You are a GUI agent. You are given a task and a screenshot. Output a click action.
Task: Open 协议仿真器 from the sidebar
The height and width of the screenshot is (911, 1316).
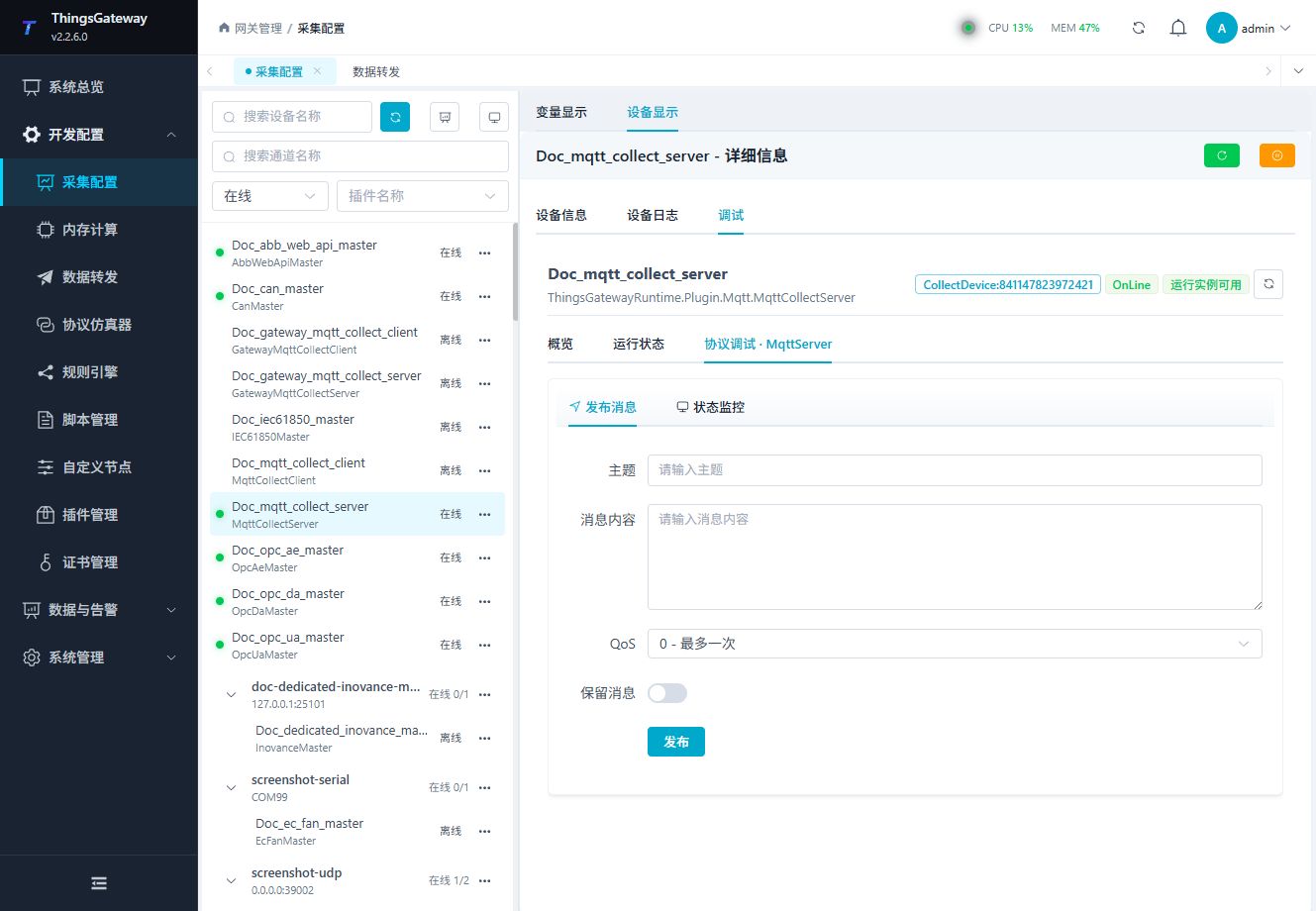pyautogui.click(x=99, y=325)
